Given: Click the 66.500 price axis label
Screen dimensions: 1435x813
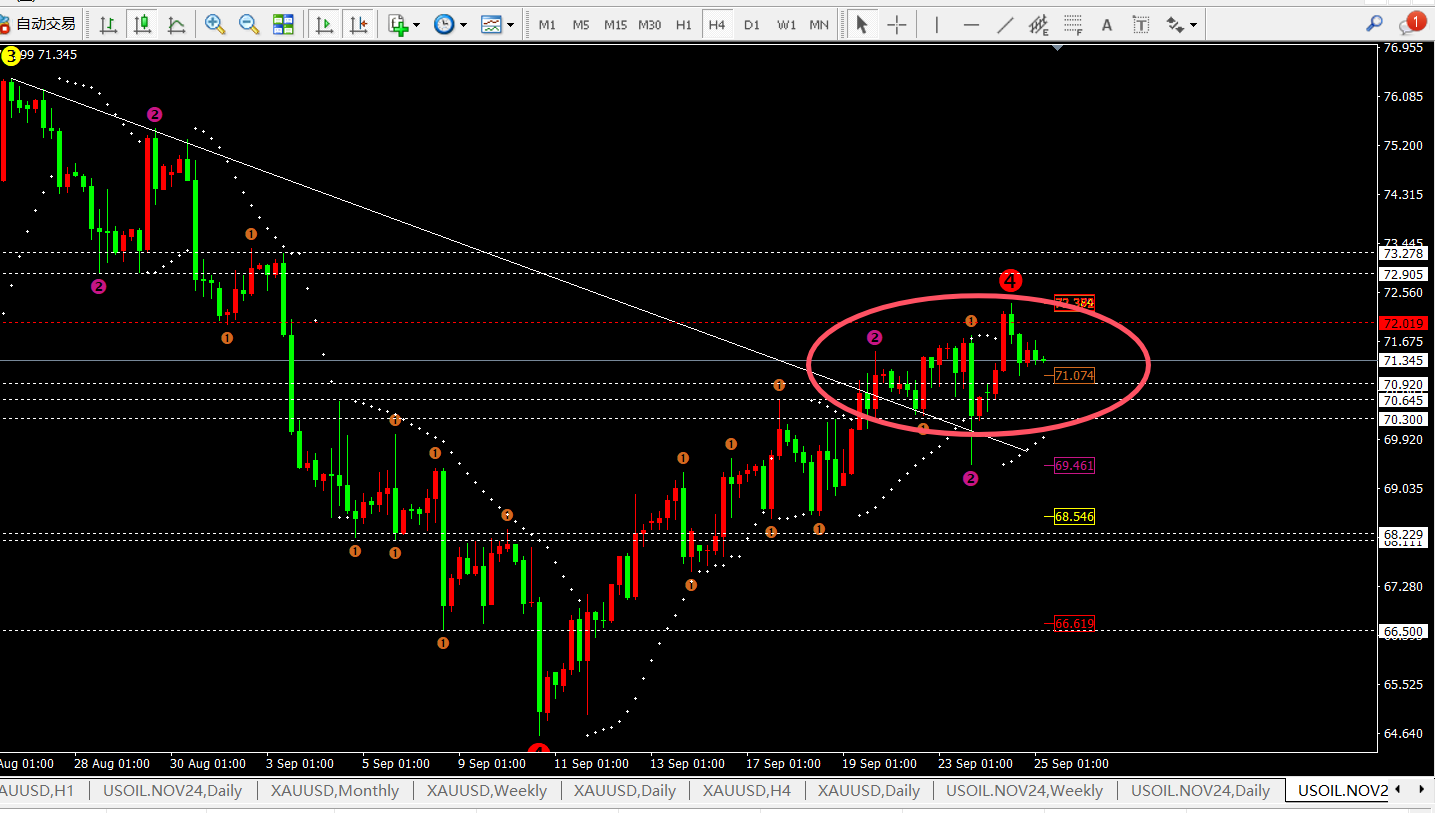Looking at the screenshot, I should click(x=1402, y=631).
